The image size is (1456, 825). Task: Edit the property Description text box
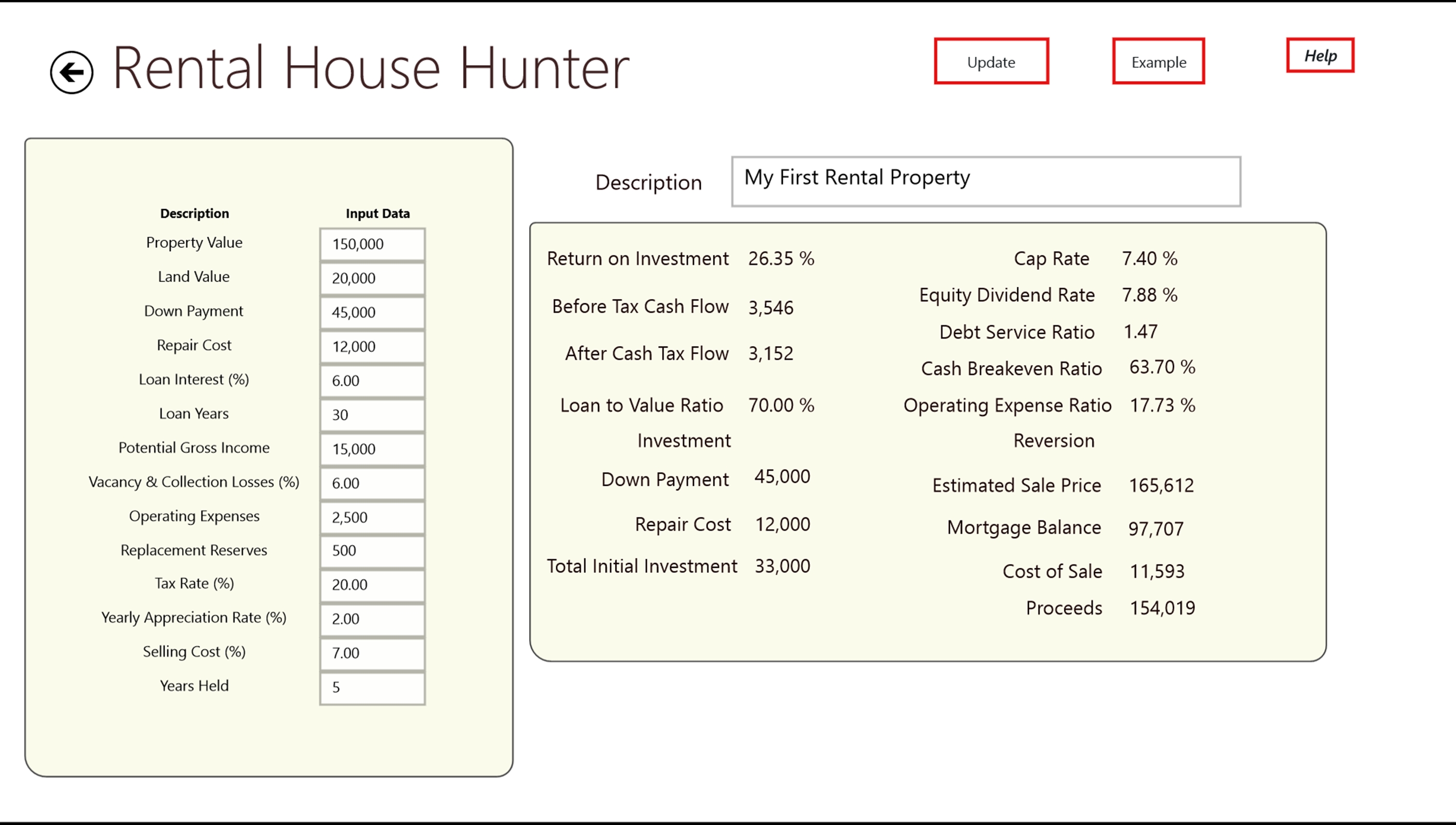pos(985,181)
